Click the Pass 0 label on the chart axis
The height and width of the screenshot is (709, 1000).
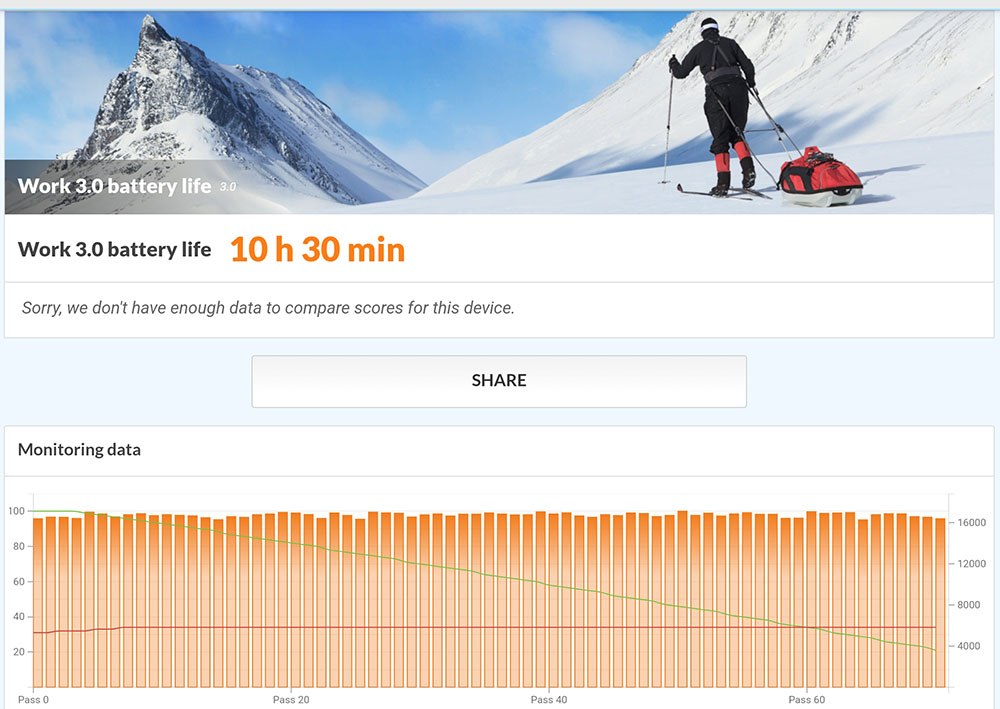click(33, 699)
